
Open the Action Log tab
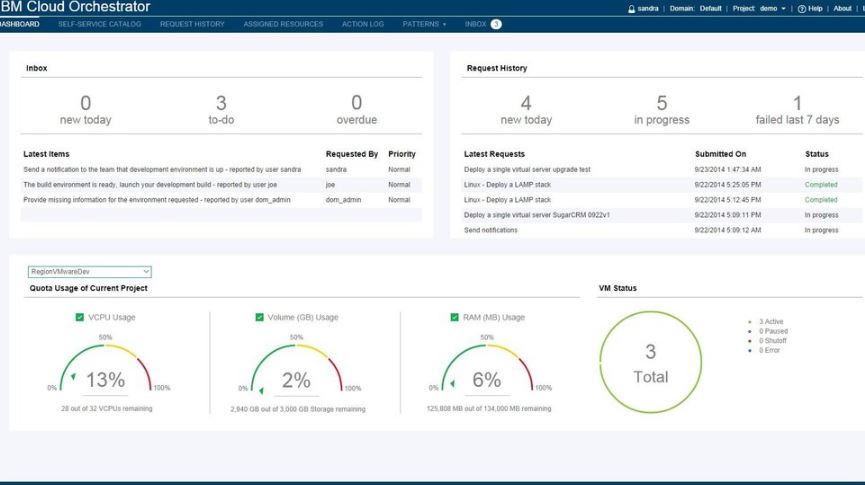click(362, 24)
